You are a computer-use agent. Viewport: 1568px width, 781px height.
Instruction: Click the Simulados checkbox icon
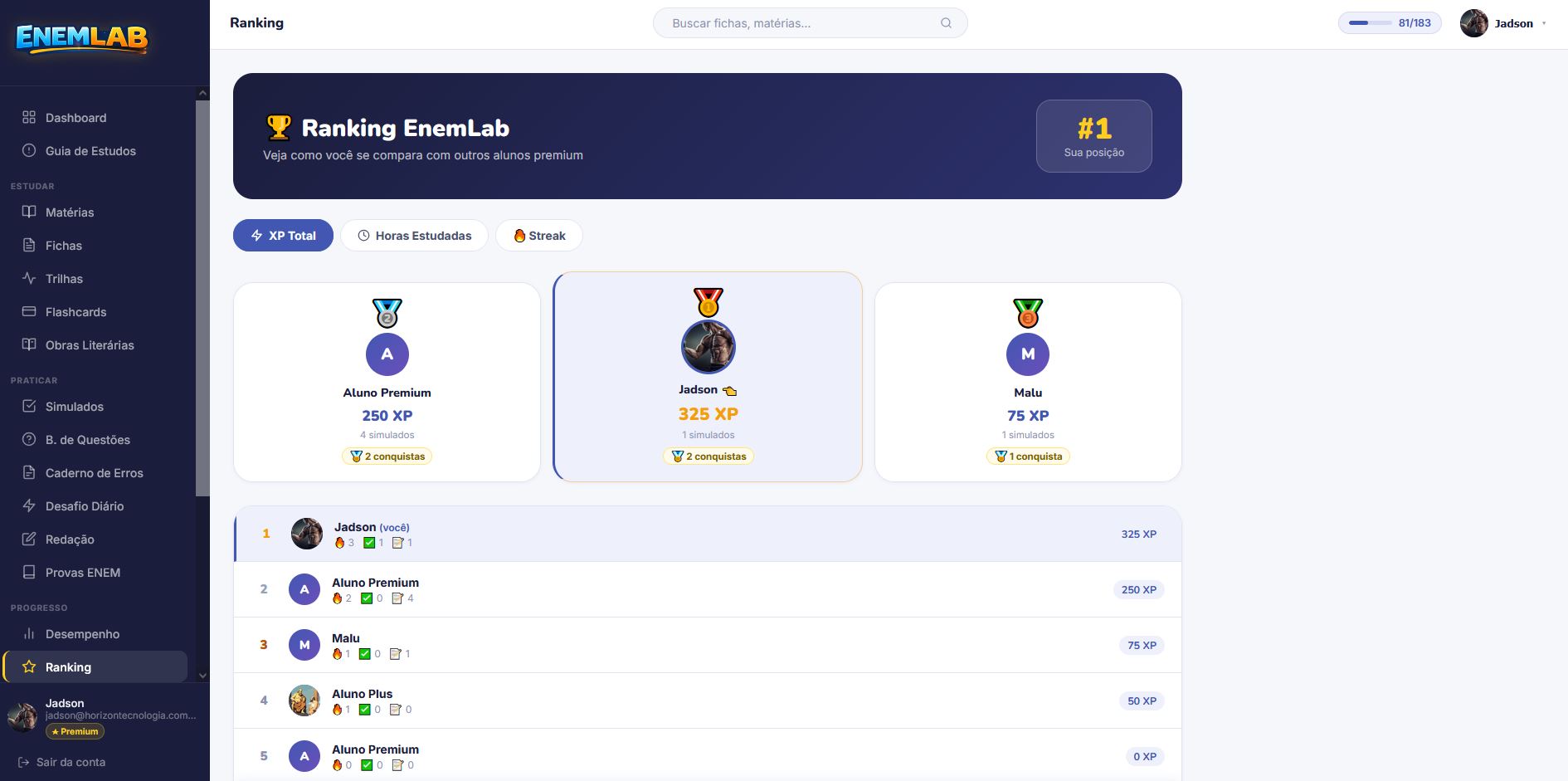pyautogui.click(x=29, y=407)
